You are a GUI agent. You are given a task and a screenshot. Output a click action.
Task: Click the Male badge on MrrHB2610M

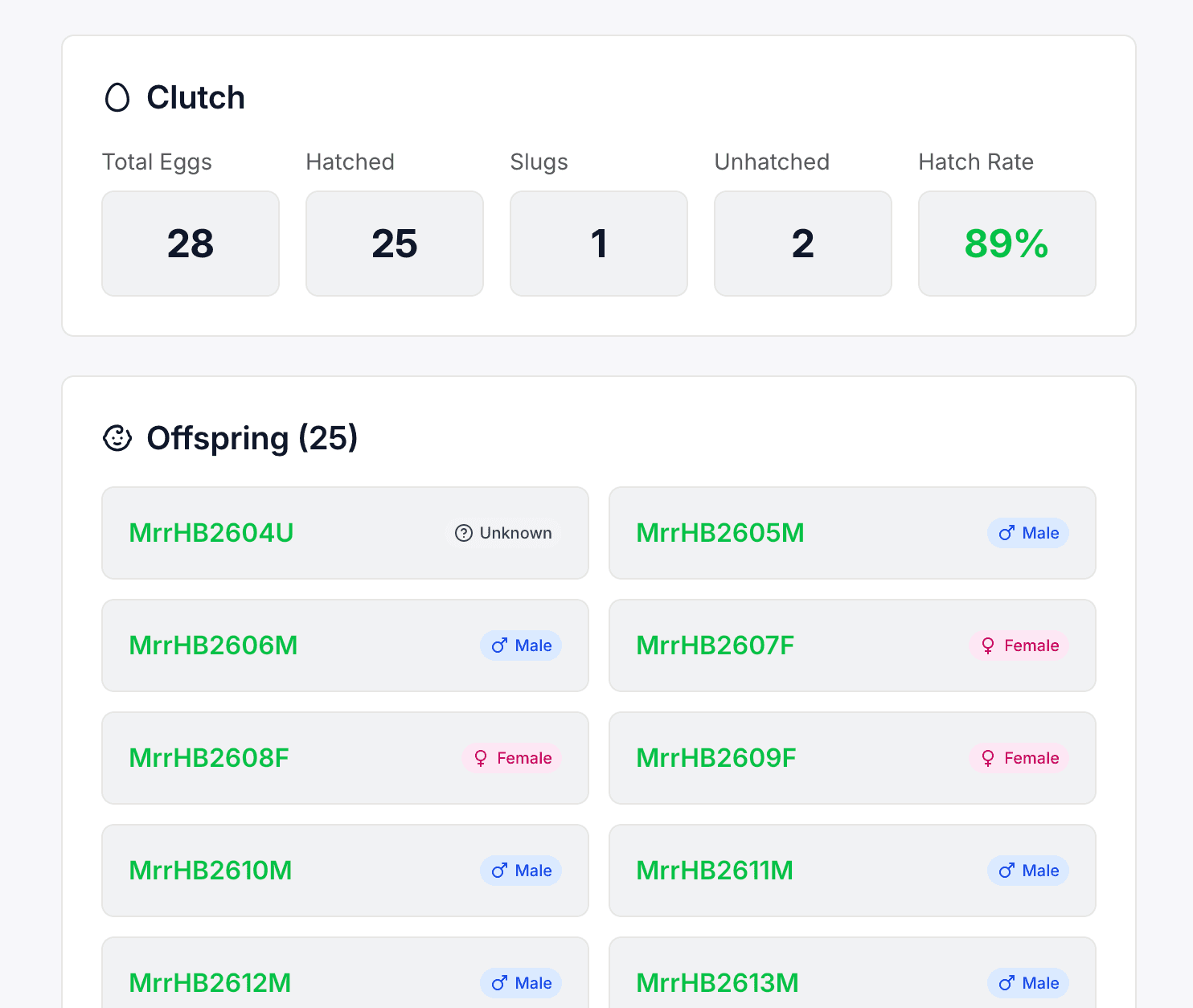tap(521, 871)
